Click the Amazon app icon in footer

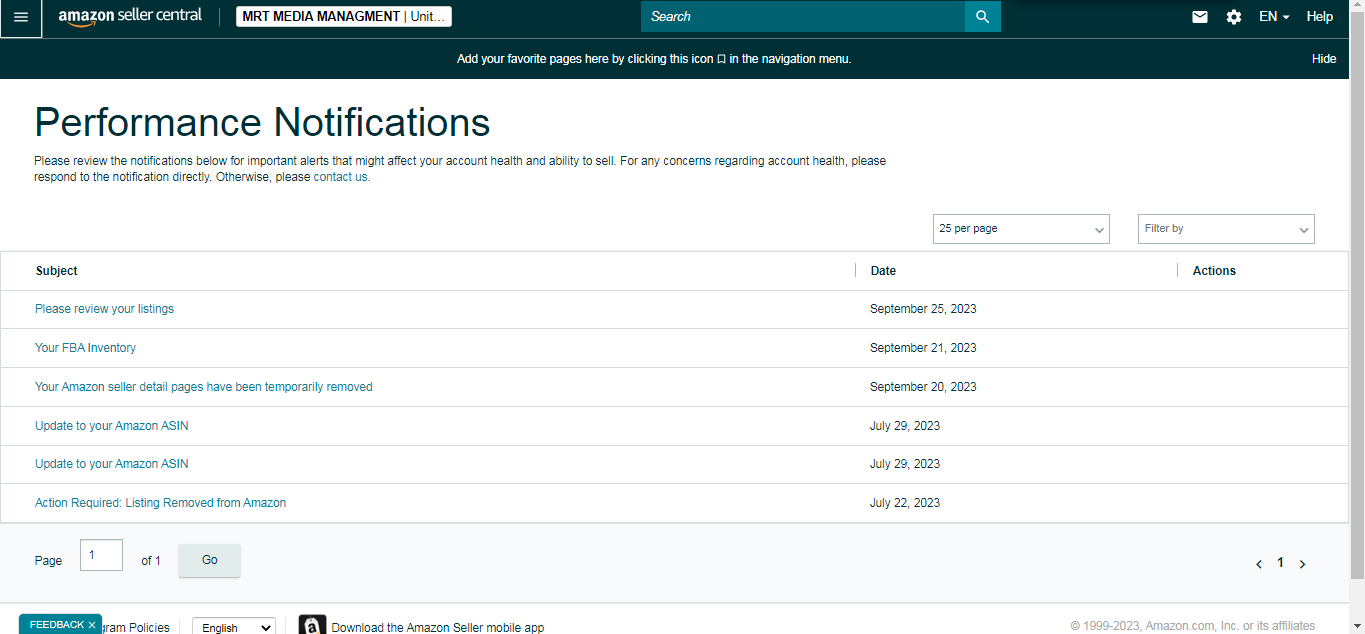[312, 626]
